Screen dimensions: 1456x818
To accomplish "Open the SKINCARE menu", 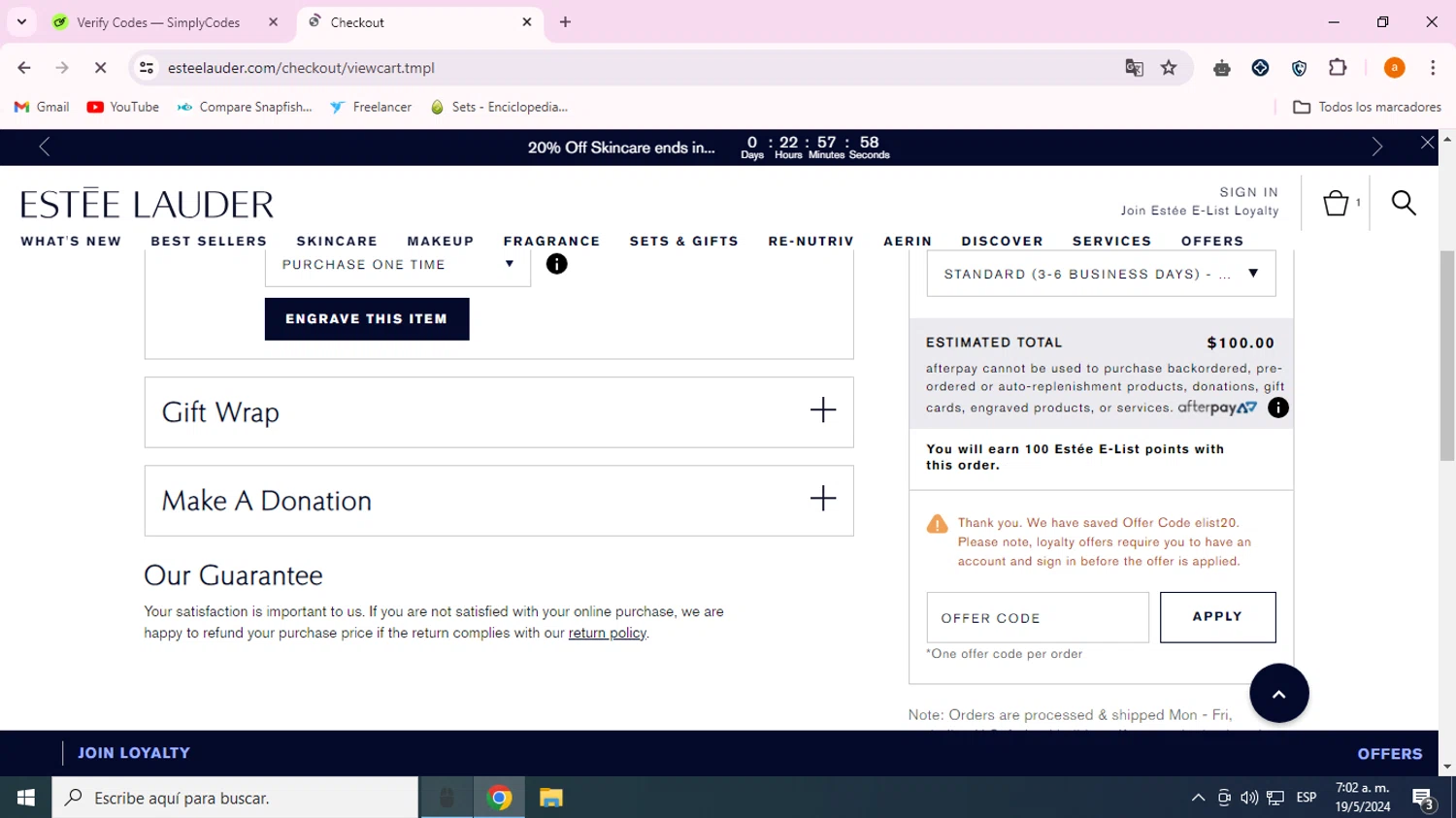I will point(337,241).
